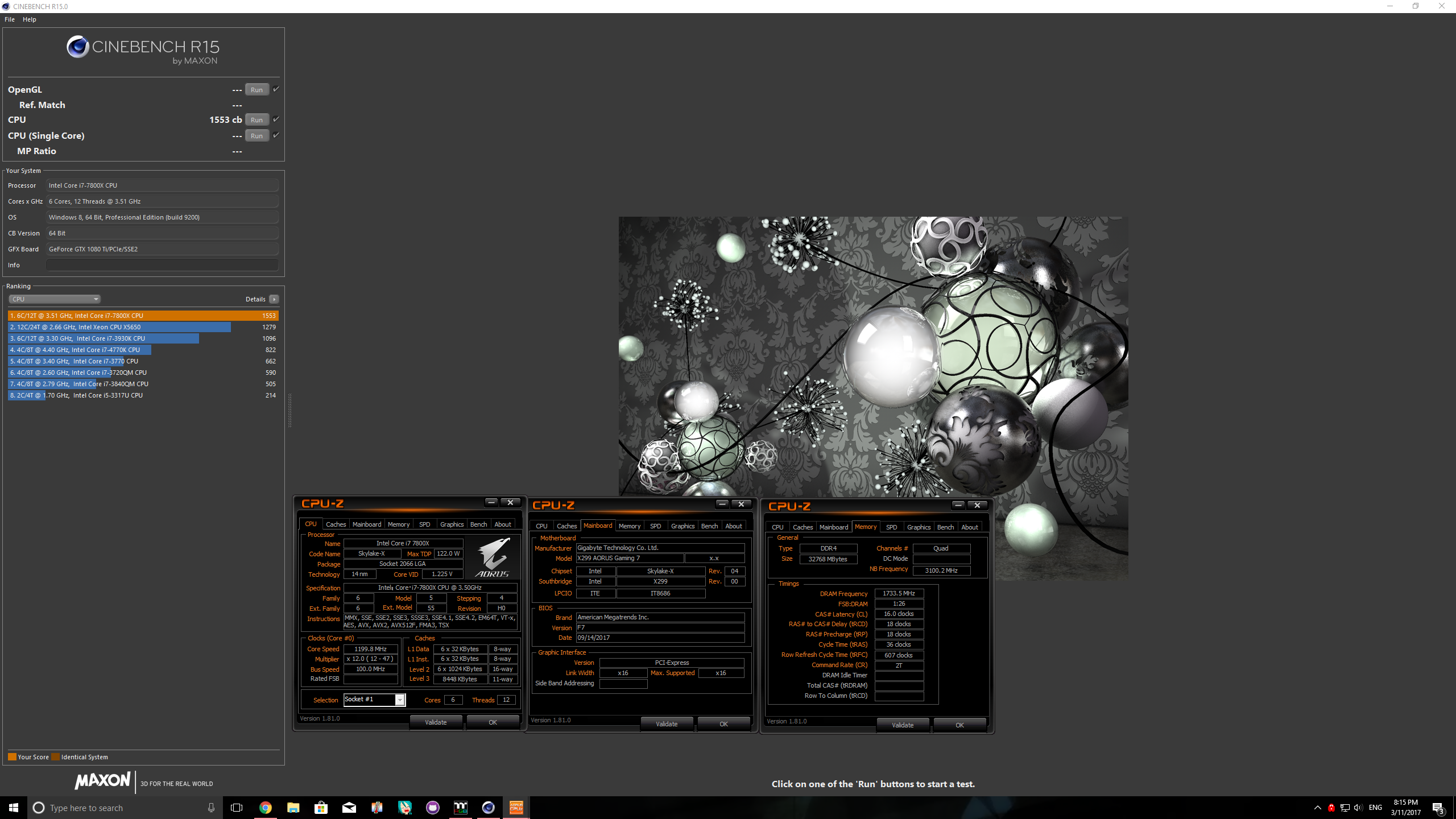Click Type here to search box

123,808
